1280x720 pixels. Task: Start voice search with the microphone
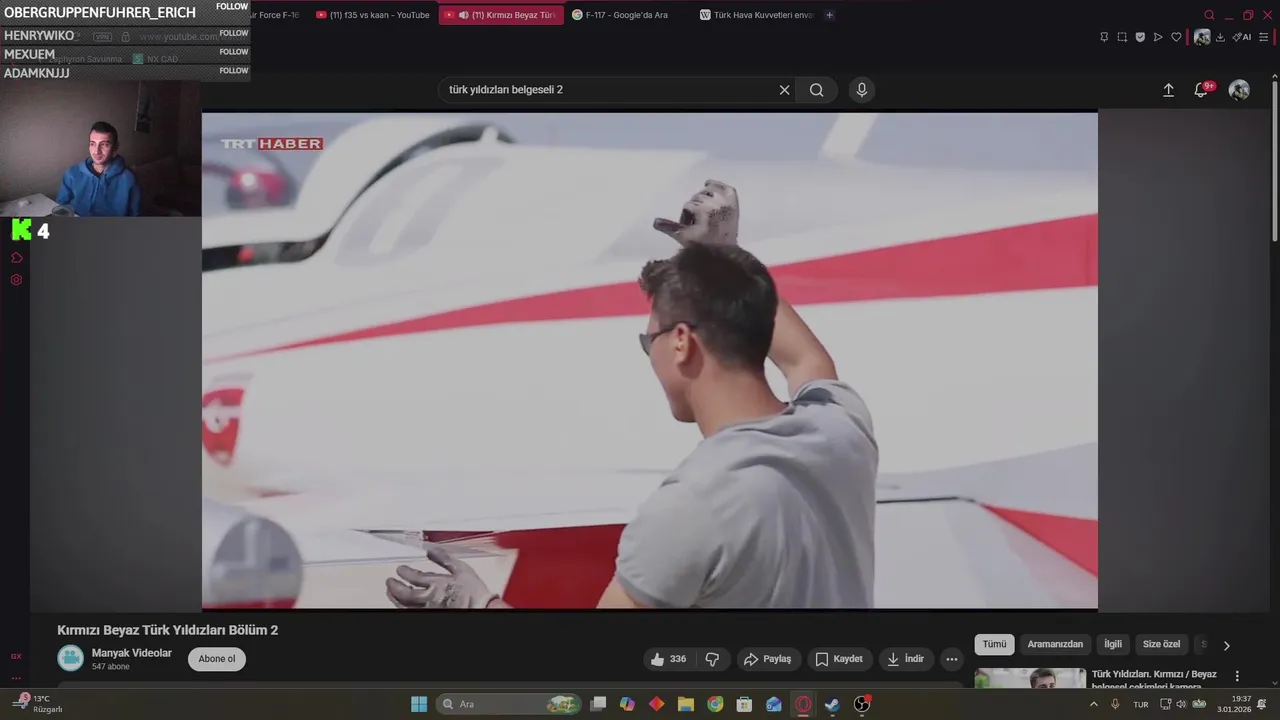pos(862,90)
